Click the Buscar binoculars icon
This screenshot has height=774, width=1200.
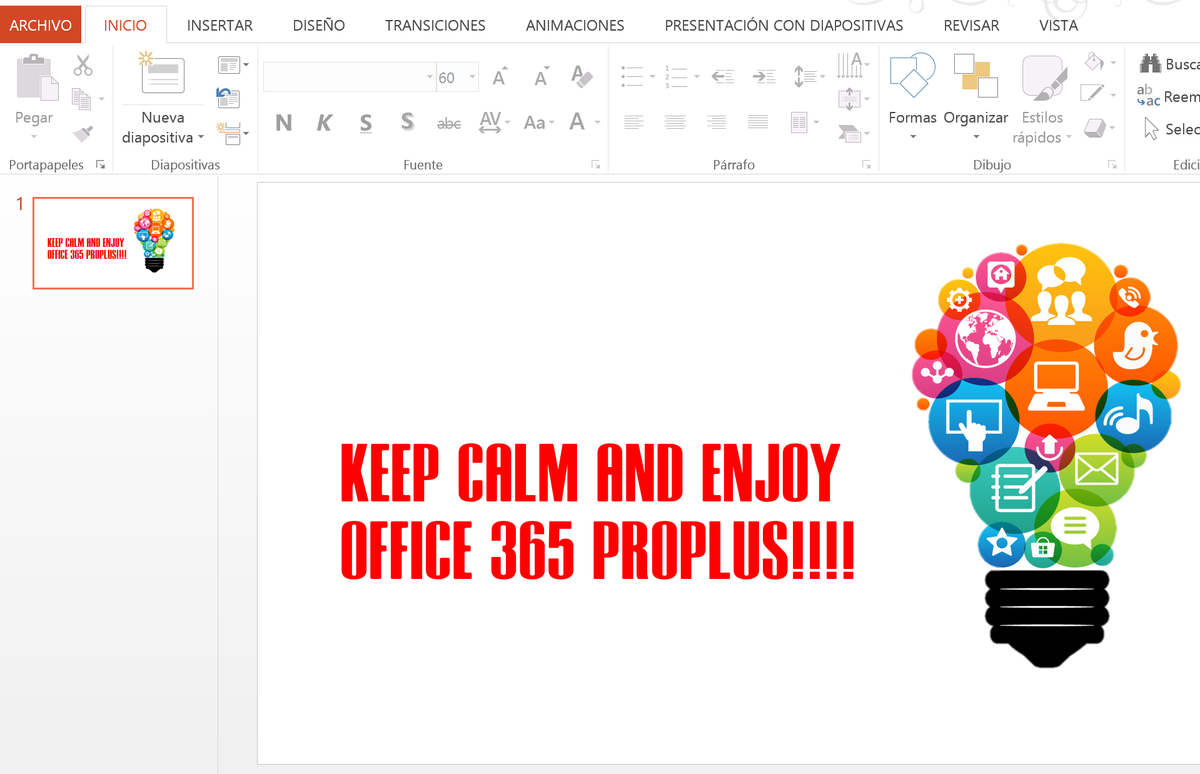[x=1151, y=64]
